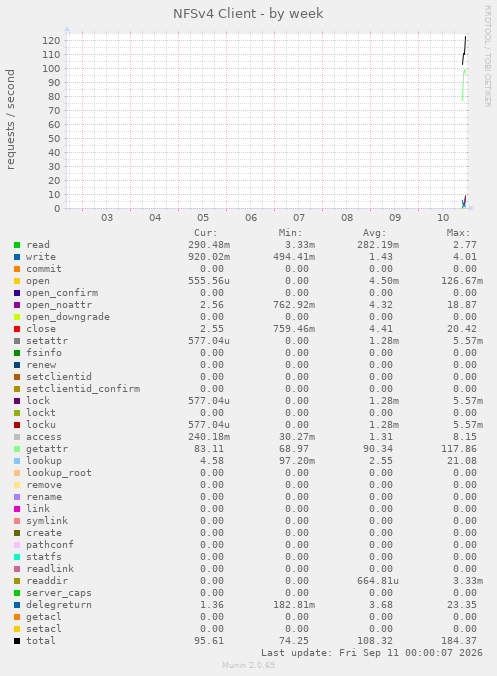Click the blue write legend swatch
Screen dimensions: 497x676
point(17,257)
